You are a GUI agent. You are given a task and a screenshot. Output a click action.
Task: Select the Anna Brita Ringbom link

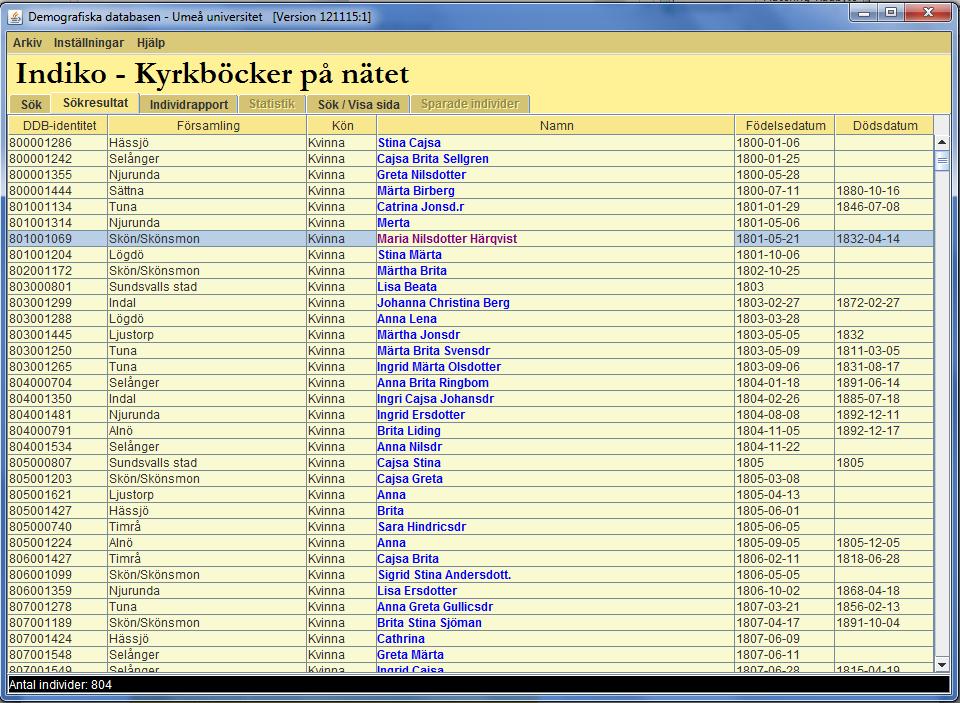(x=433, y=383)
